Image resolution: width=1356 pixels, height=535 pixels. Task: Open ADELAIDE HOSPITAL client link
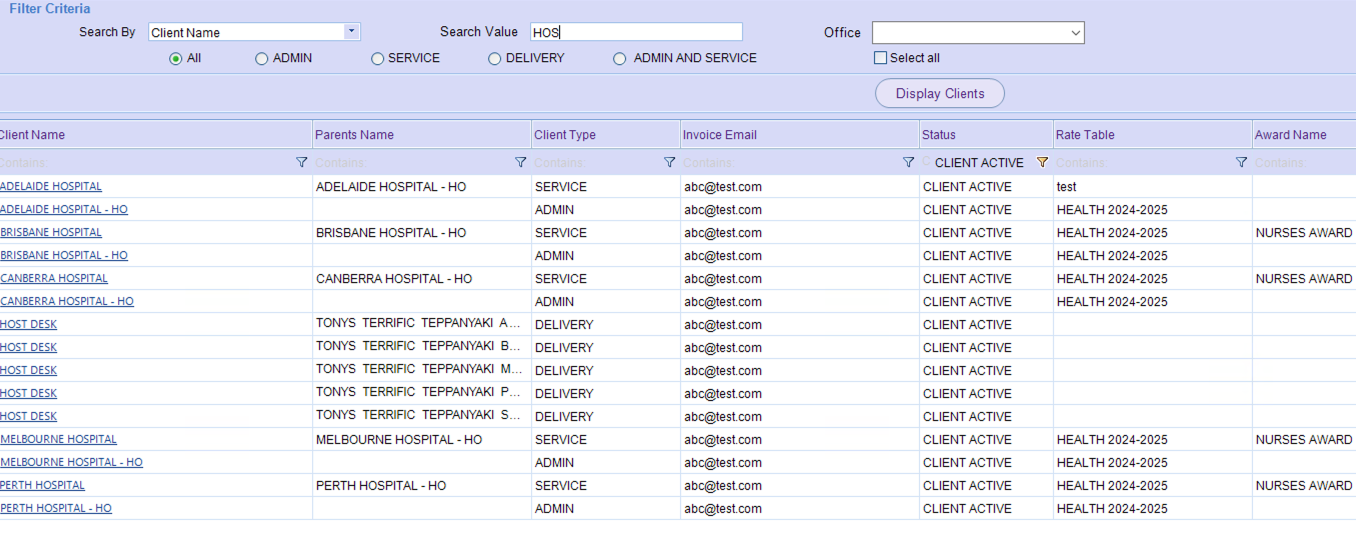coord(51,187)
